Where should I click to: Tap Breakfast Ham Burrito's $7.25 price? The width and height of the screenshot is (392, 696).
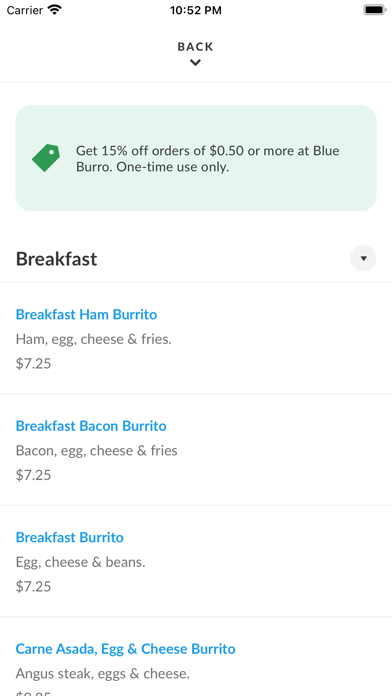click(33, 364)
